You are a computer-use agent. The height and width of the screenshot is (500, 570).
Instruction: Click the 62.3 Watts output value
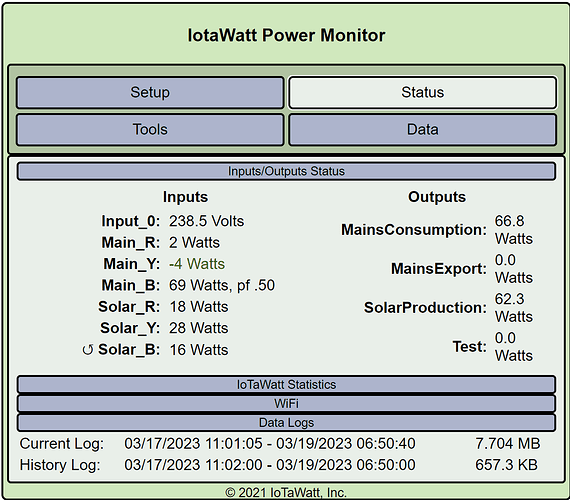coord(514,308)
